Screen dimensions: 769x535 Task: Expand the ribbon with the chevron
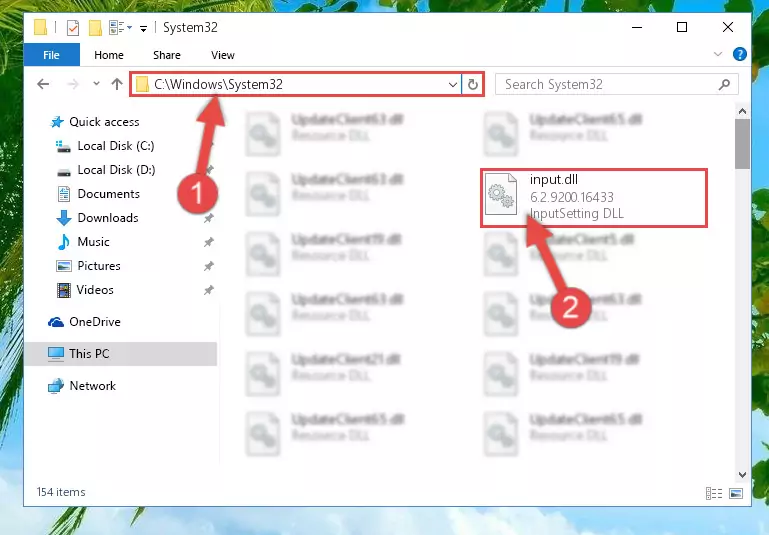[718, 54]
